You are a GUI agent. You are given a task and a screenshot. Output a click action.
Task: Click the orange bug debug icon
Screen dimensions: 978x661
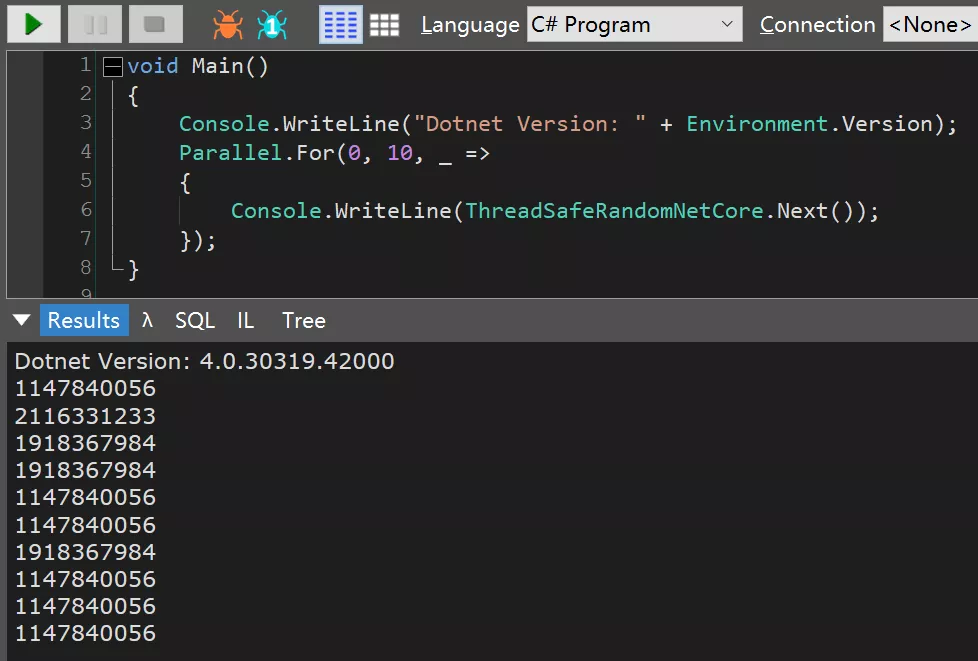click(x=228, y=25)
